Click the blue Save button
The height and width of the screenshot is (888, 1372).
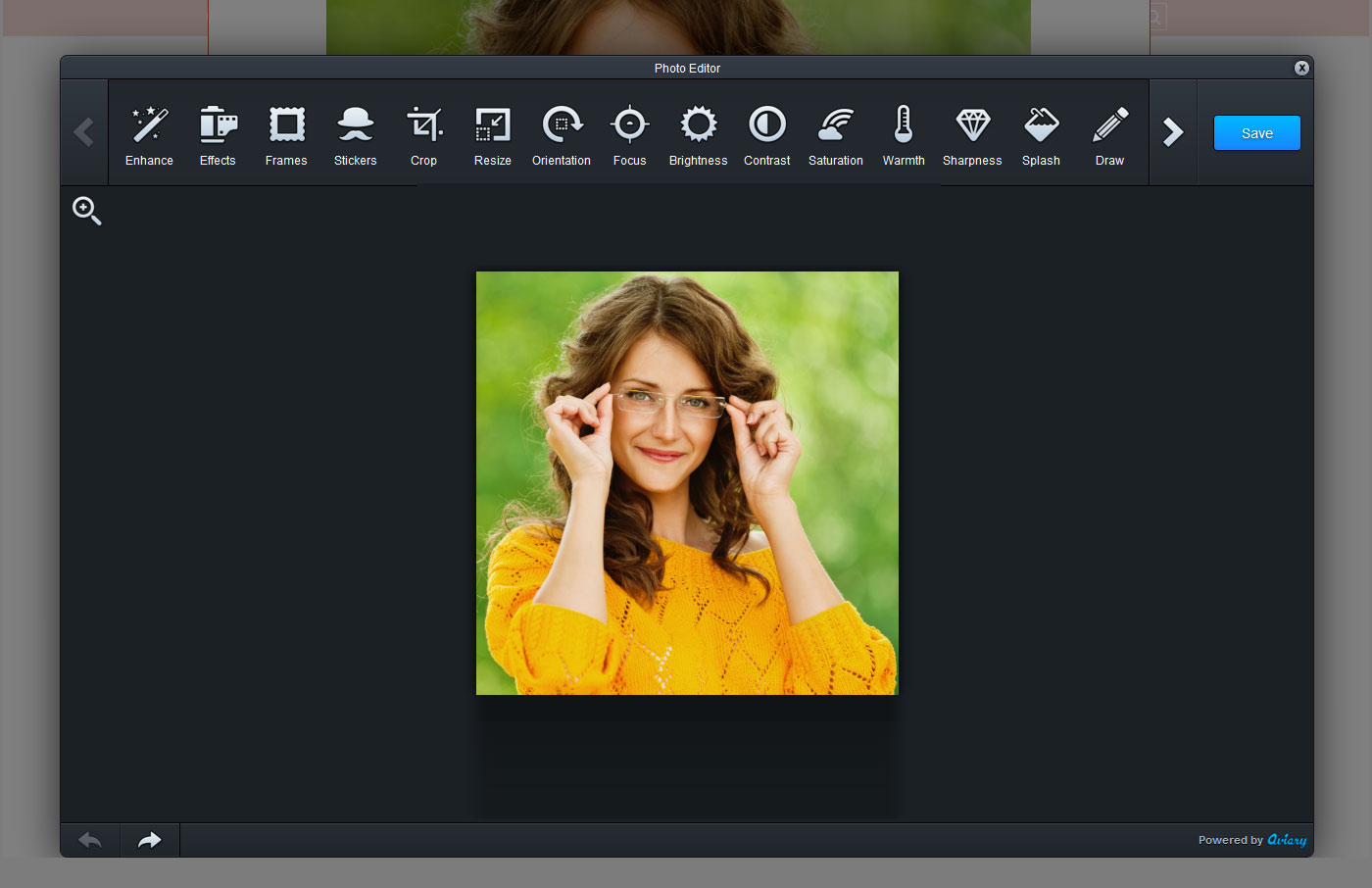coord(1256,133)
